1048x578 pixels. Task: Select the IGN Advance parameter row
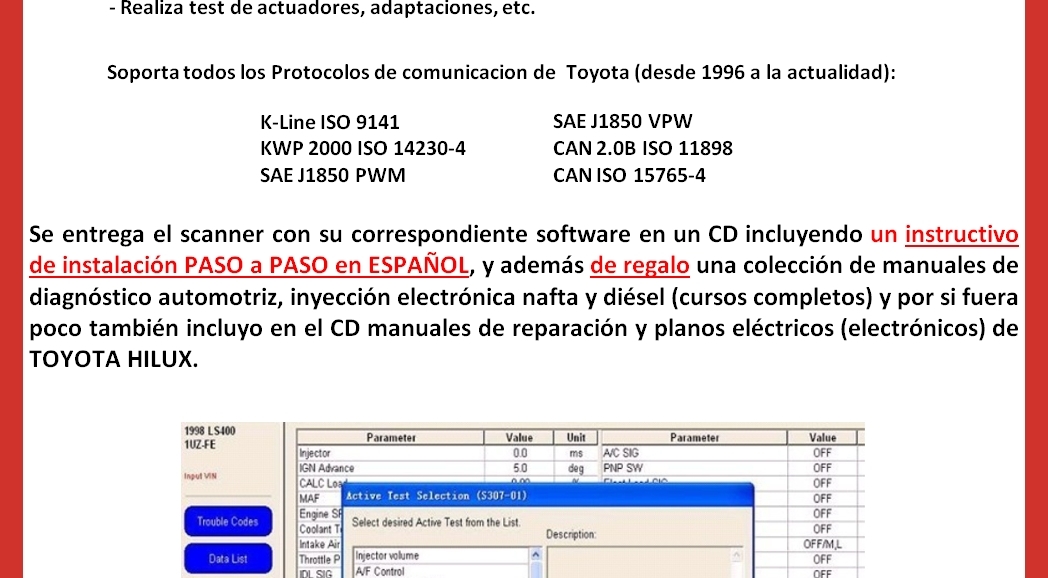pos(400,467)
